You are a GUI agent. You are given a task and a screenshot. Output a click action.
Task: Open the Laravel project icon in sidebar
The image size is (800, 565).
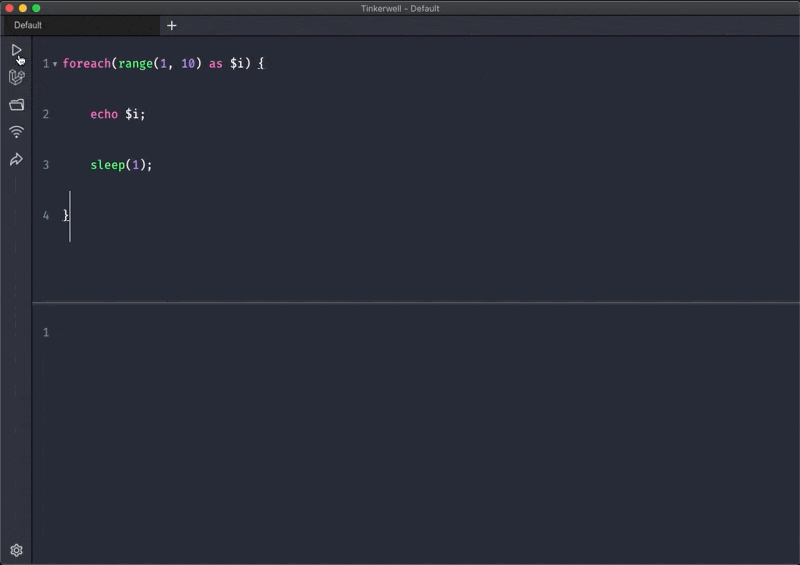(x=16, y=77)
